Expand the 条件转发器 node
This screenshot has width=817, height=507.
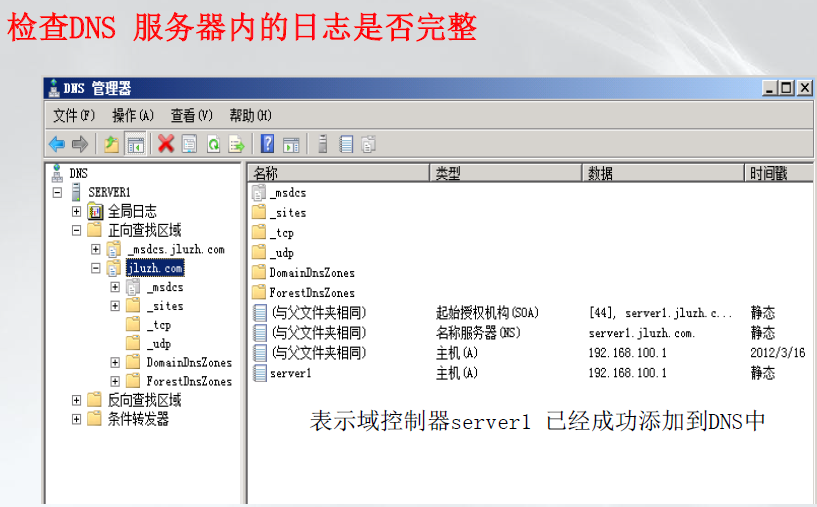(77, 419)
